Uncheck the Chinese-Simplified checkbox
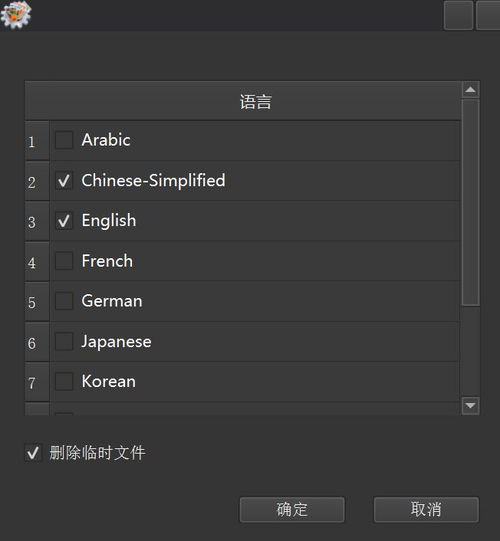 (x=64, y=180)
